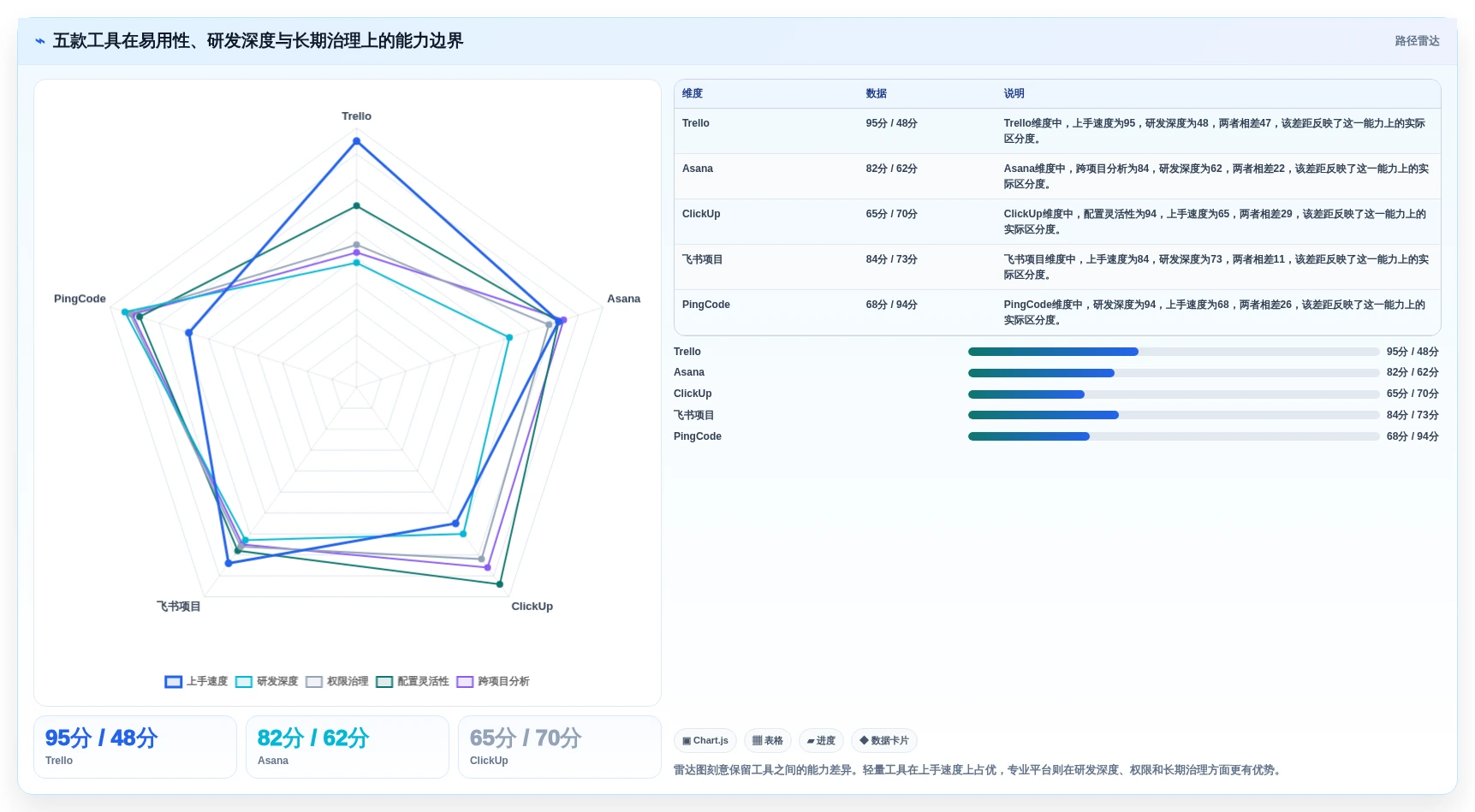Click the PingCode progress bar
This screenshot has height=812, width=1475.
(x=1174, y=436)
